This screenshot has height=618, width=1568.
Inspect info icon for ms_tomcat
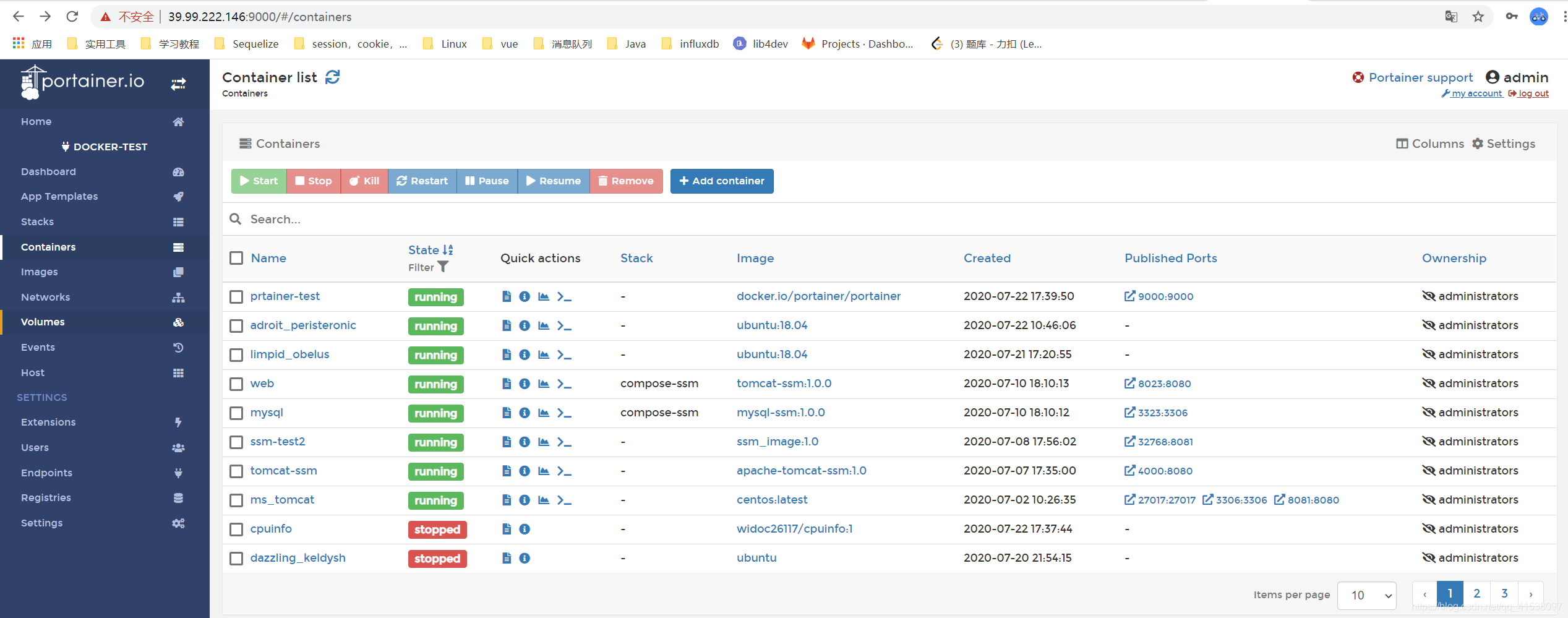coord(525,500)
